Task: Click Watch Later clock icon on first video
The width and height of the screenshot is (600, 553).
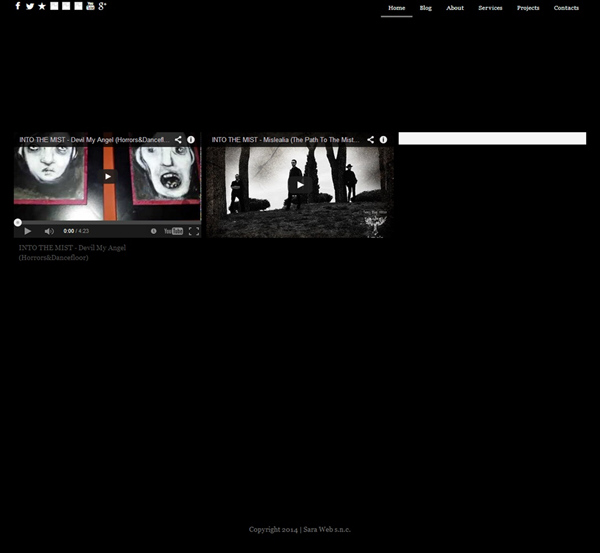Action: (x=153, y=231)
